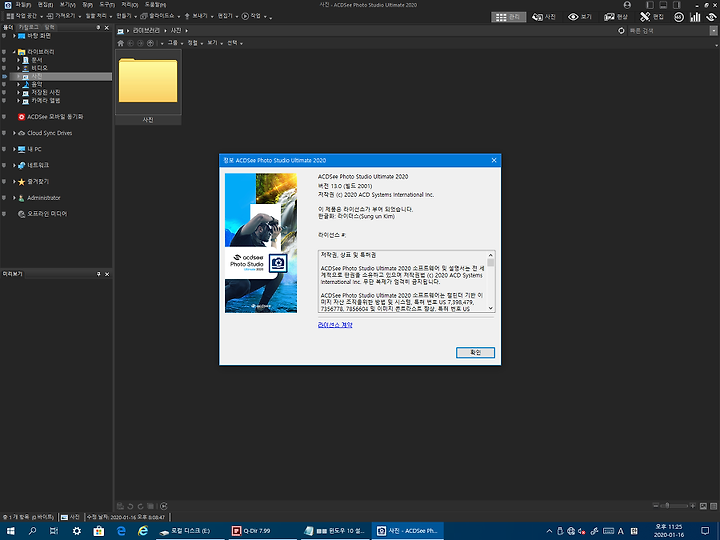This screenshot has width=720, height=540.
Task: Open the 보내기 send dropdown
Action: click(199, 16)
